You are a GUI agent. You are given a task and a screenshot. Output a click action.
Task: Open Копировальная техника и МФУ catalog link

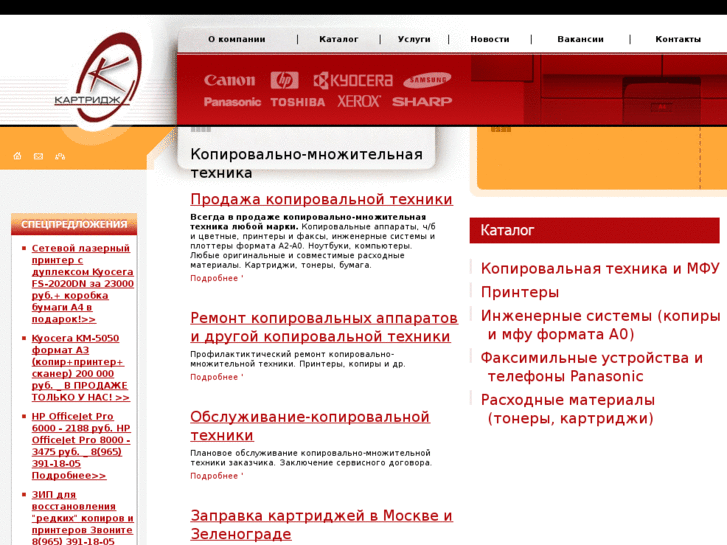pyautogui.click(x=600, y=268)
